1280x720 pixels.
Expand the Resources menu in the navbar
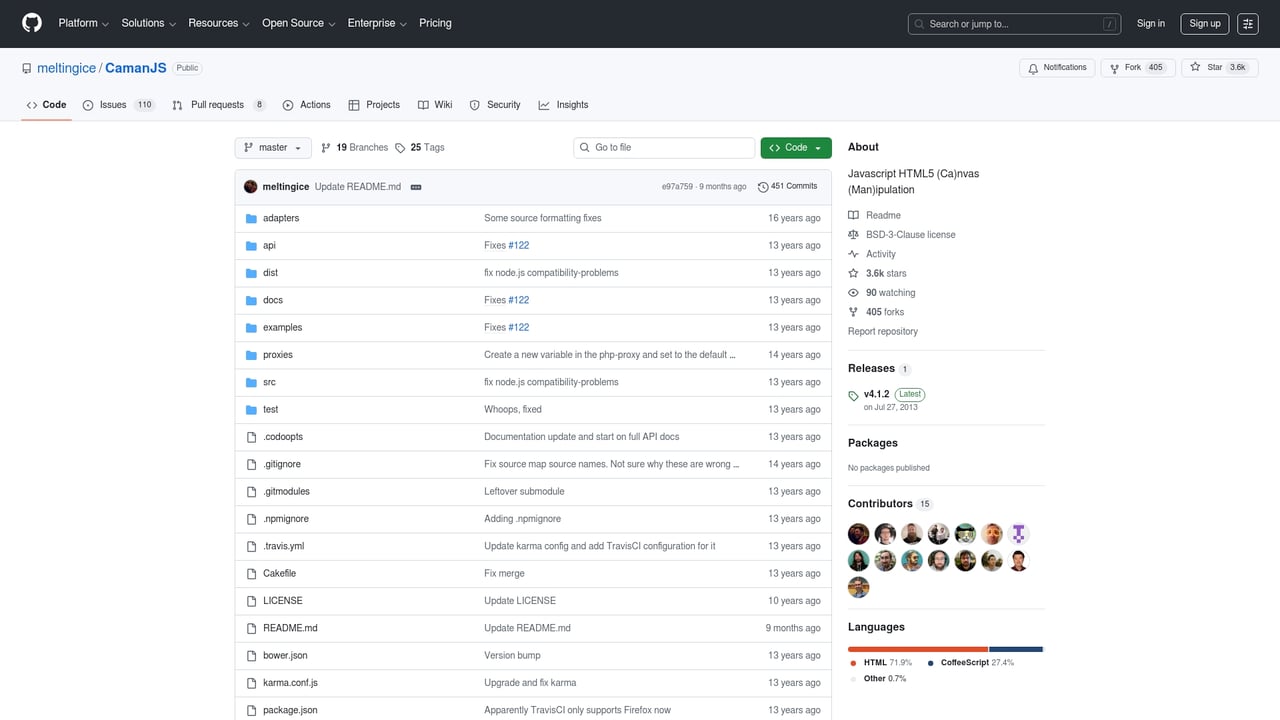point(217,23)
